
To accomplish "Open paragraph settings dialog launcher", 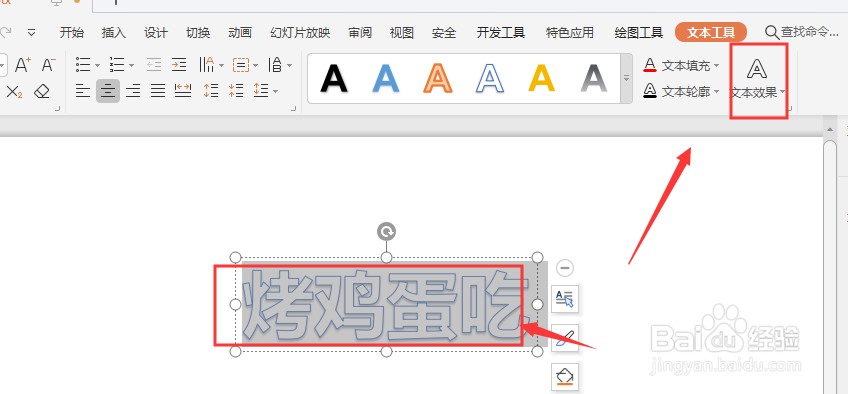I will (294, 109).
